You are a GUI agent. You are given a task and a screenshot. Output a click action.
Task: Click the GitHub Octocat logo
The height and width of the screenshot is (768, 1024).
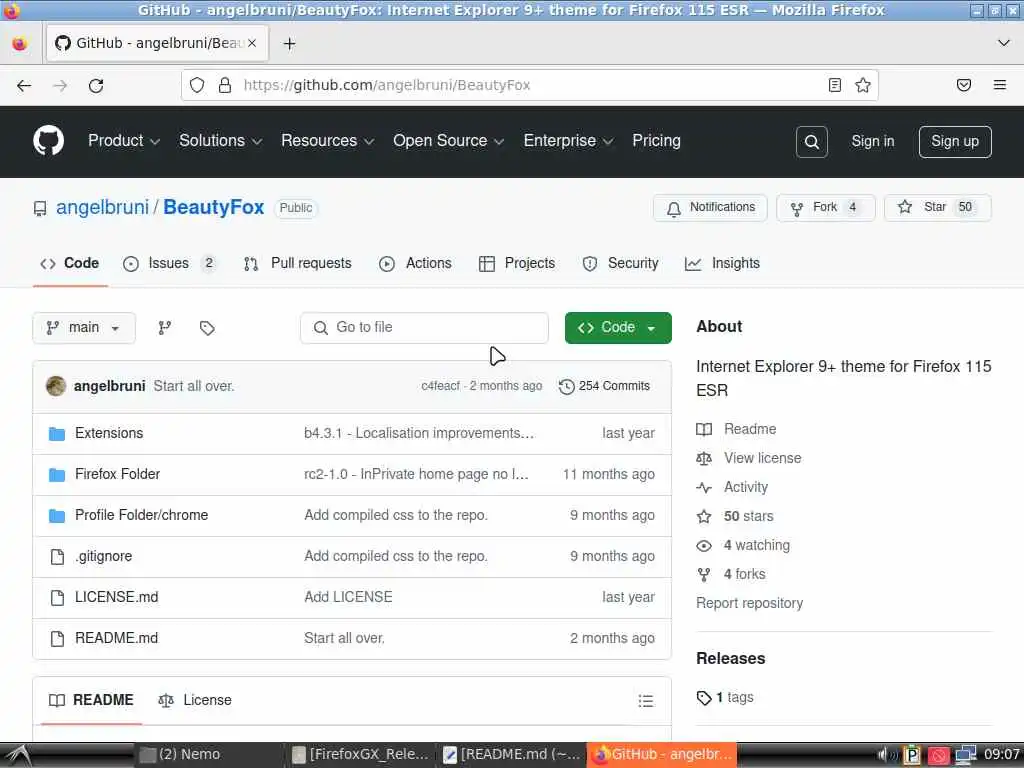coord(48,140)
